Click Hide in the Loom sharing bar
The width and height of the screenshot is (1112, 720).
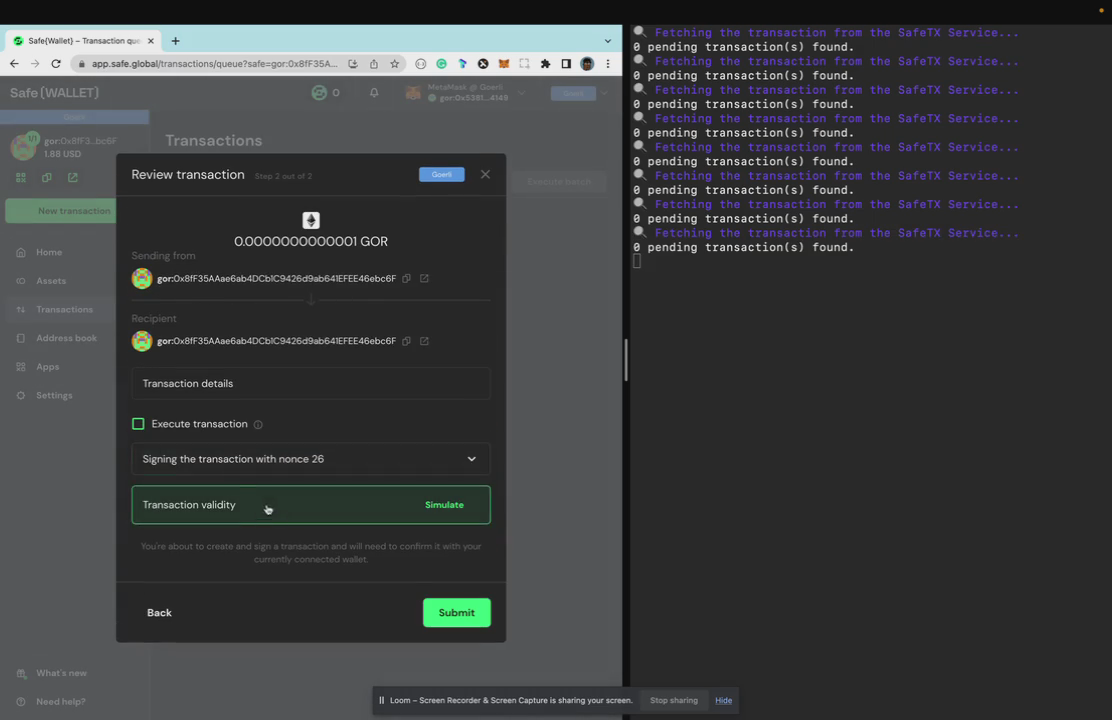click(x=723, y=701)
